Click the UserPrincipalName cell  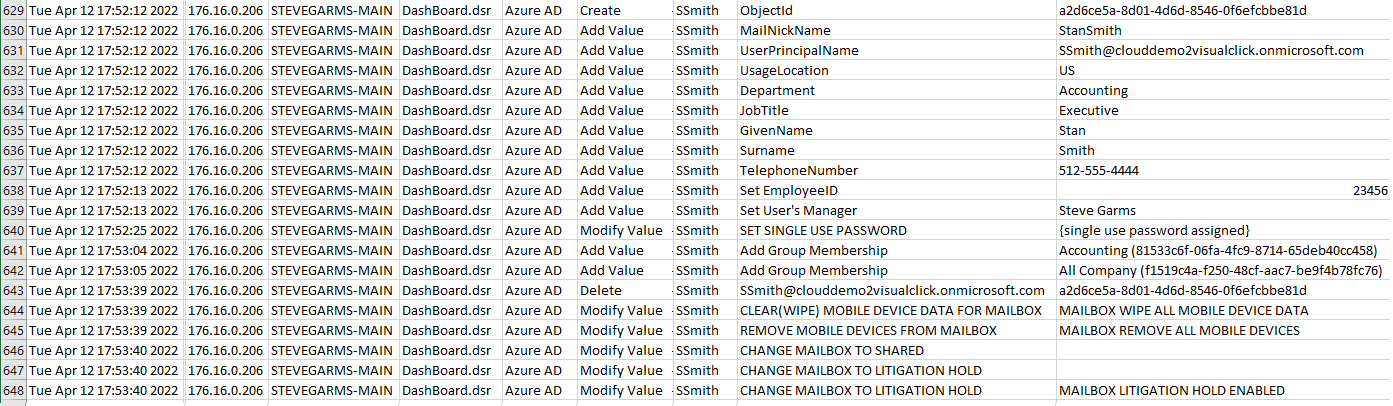(799, 50)
